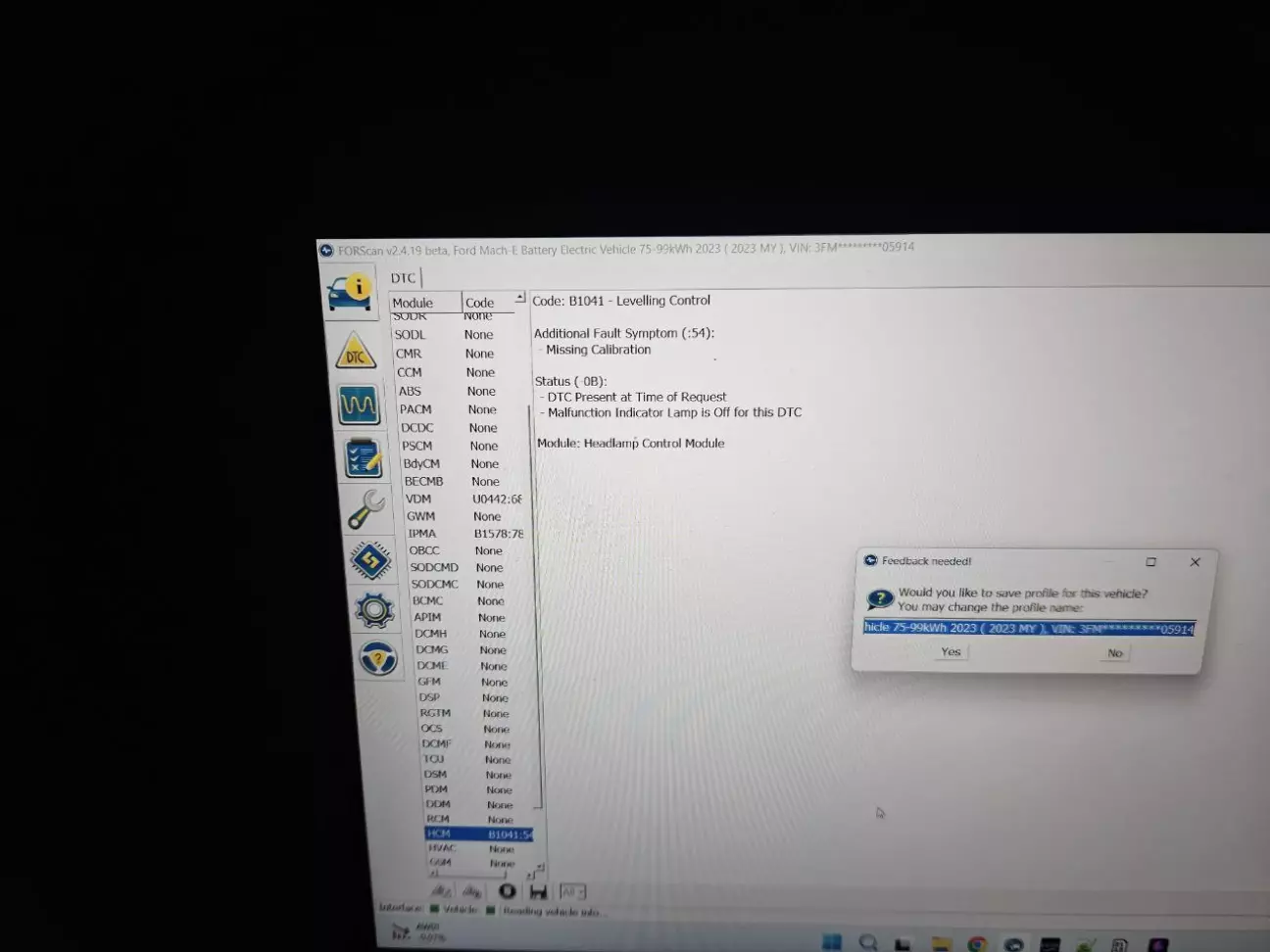The width and height of the screenshot is (1270, 952).
Task: Open the steering wheel help section
Action: [378, 658]
